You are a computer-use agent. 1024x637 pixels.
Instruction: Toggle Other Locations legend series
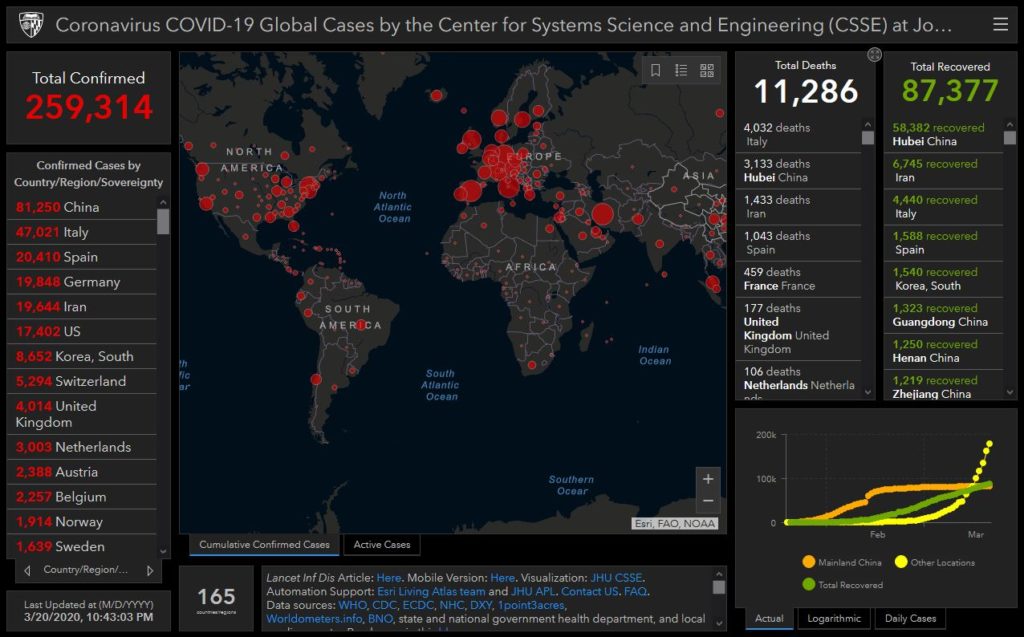(935, 562)
